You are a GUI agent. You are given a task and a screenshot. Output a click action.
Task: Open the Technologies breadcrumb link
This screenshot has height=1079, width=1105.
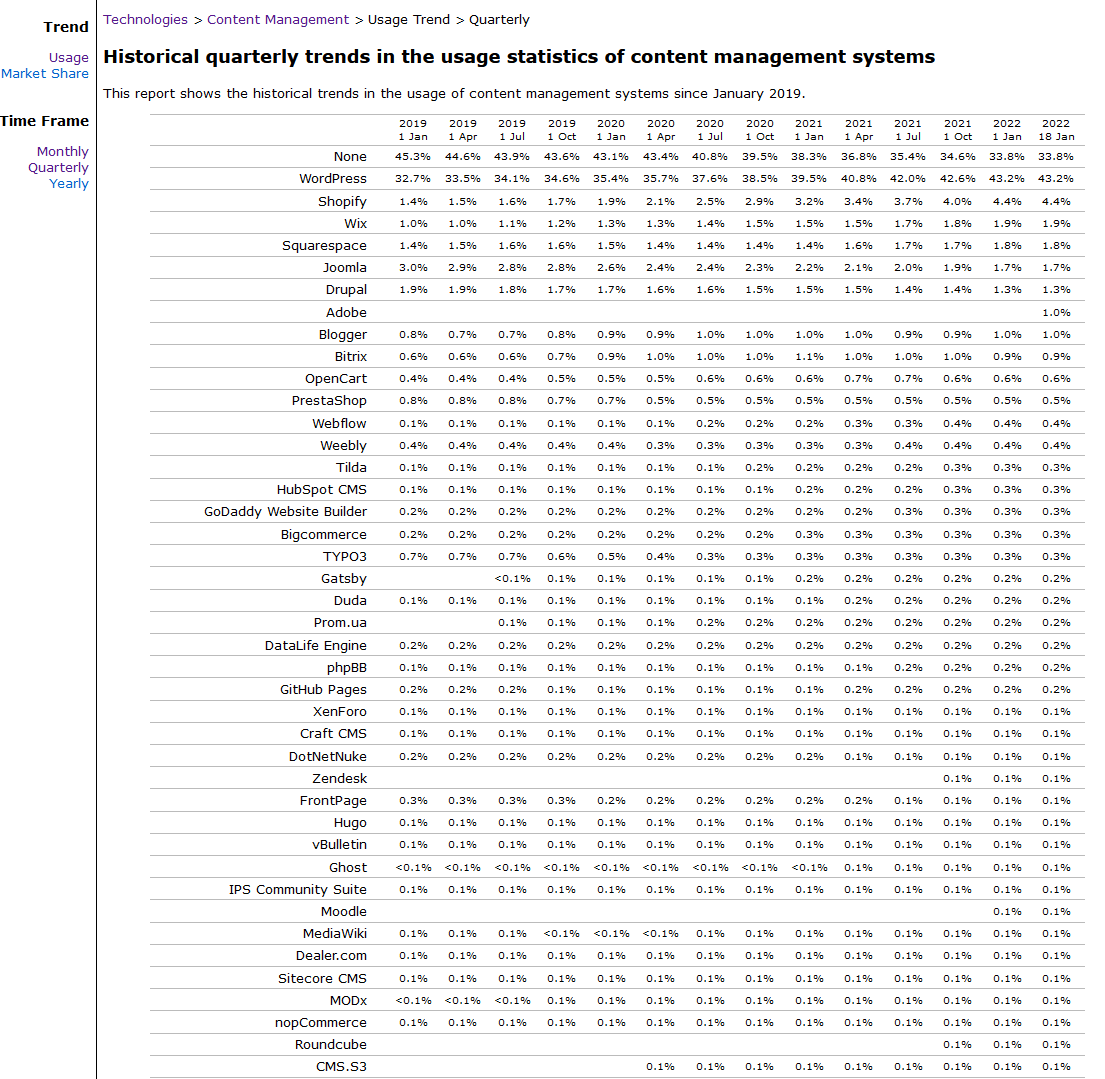coord(145,19)
